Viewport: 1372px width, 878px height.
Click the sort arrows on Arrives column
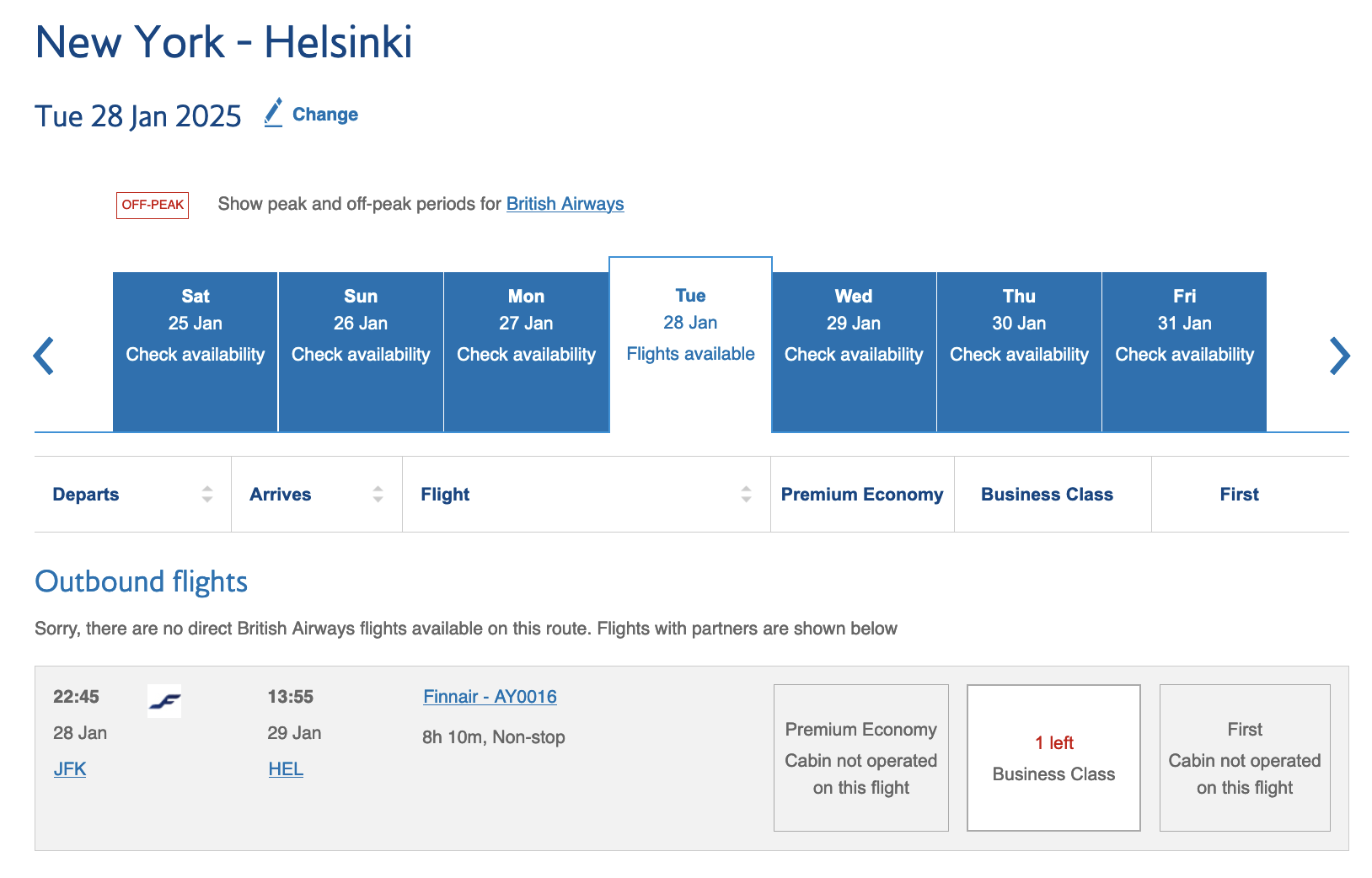coord(377,495)
